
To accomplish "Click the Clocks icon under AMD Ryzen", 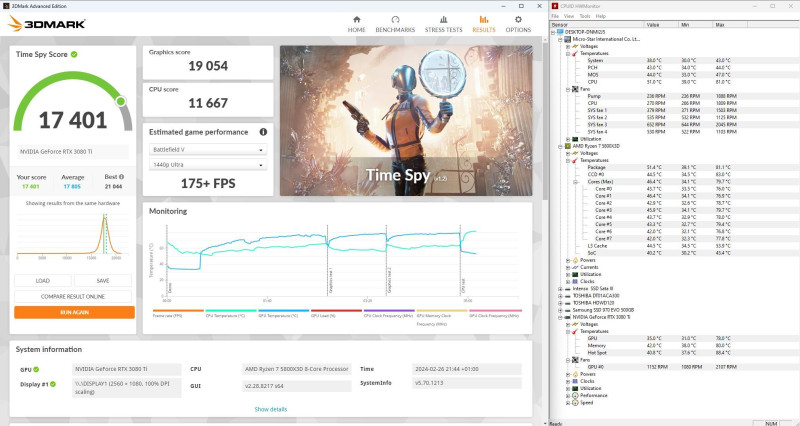I will tap(575, 282).
